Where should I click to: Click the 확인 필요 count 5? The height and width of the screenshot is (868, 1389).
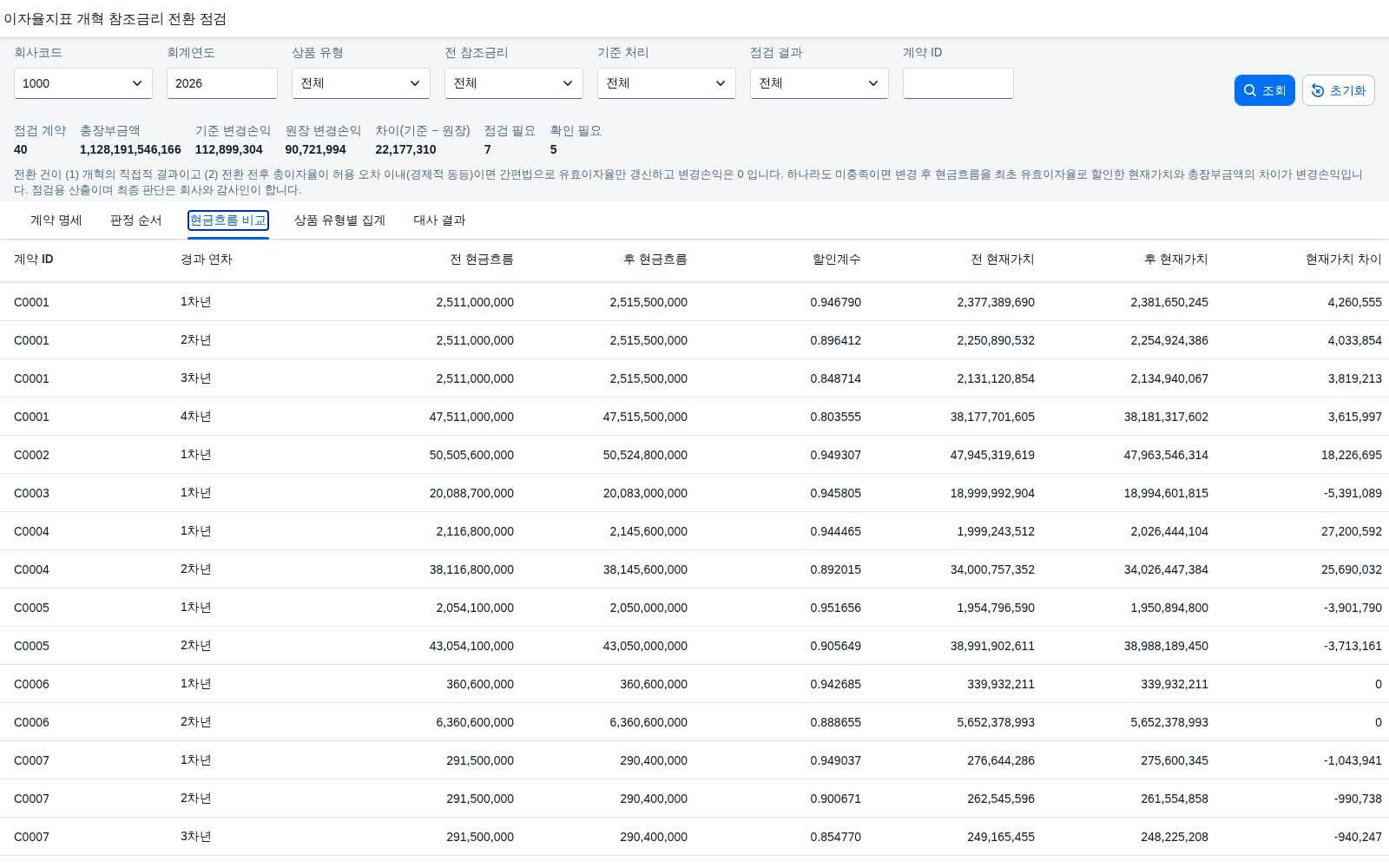[x=554, y=149]
